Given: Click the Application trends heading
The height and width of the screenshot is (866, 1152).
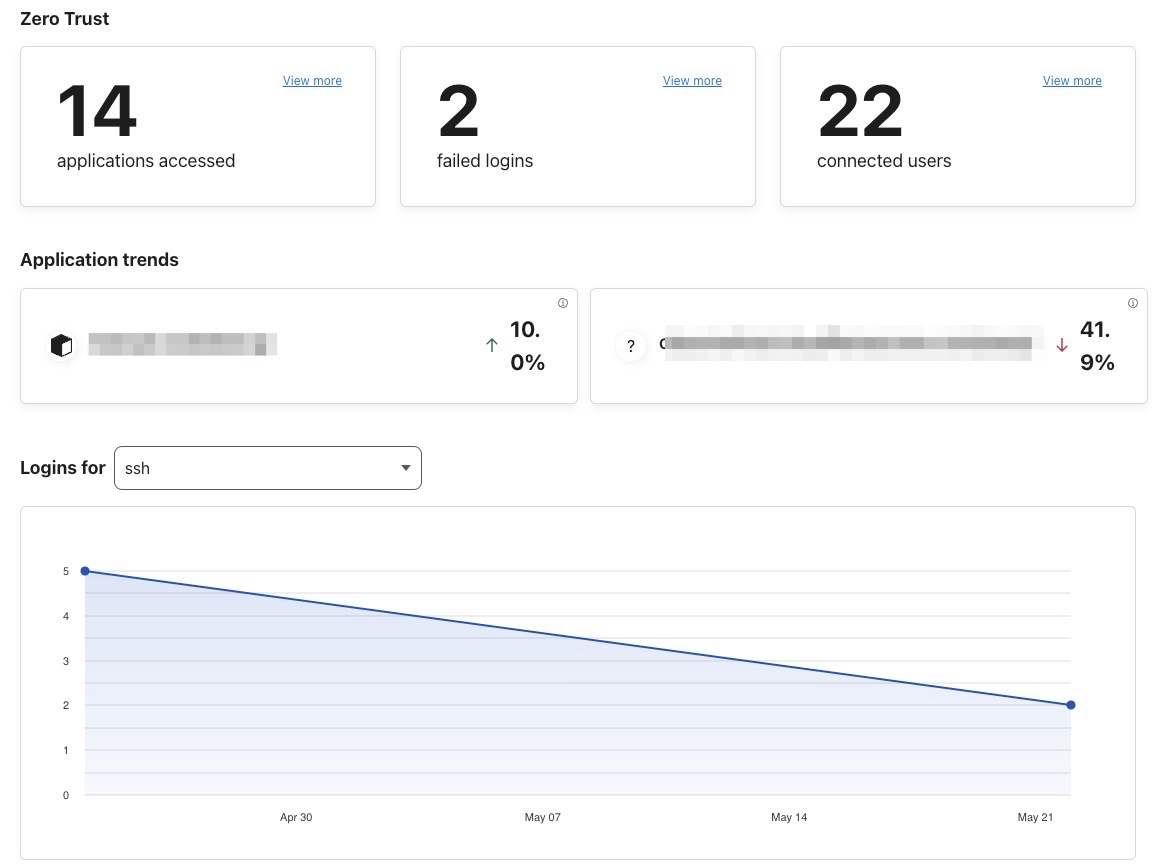Looking at the screenshot, I should (x=99, y=260).
